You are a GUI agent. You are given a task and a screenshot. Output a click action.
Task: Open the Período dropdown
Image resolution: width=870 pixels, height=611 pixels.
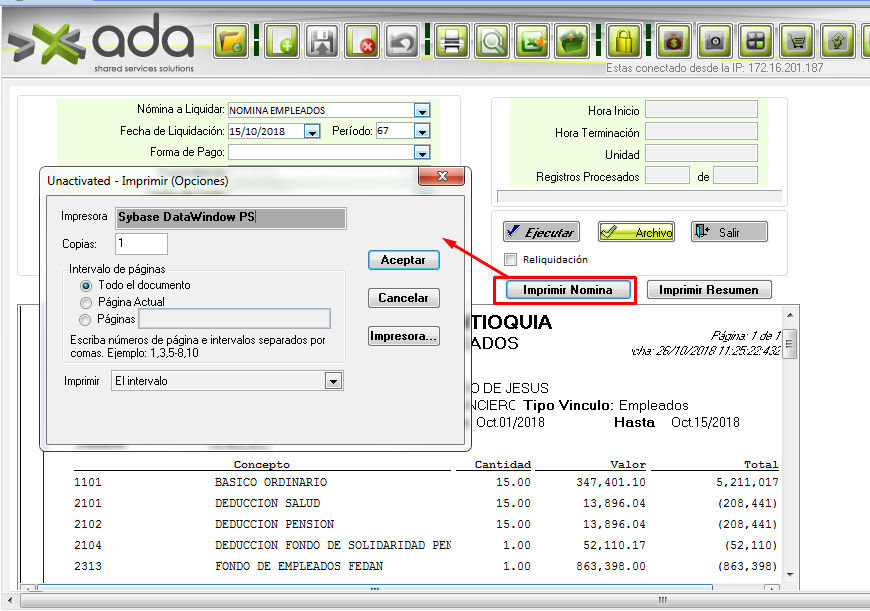[421, 131]
